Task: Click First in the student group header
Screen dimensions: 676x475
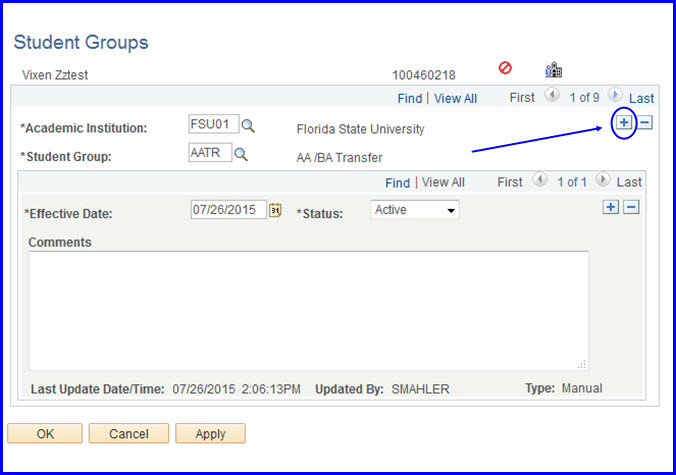Action: point(522,98)
